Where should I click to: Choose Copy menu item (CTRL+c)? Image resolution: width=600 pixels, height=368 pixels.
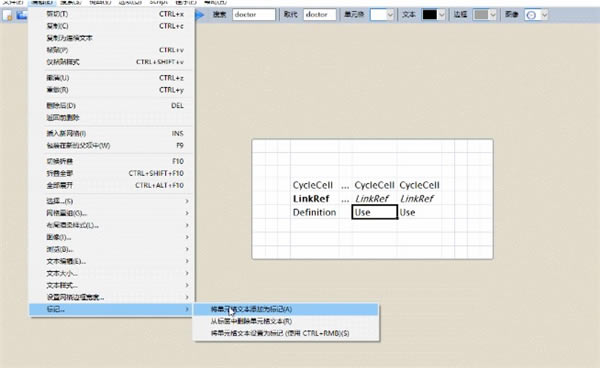click(112, 26)
